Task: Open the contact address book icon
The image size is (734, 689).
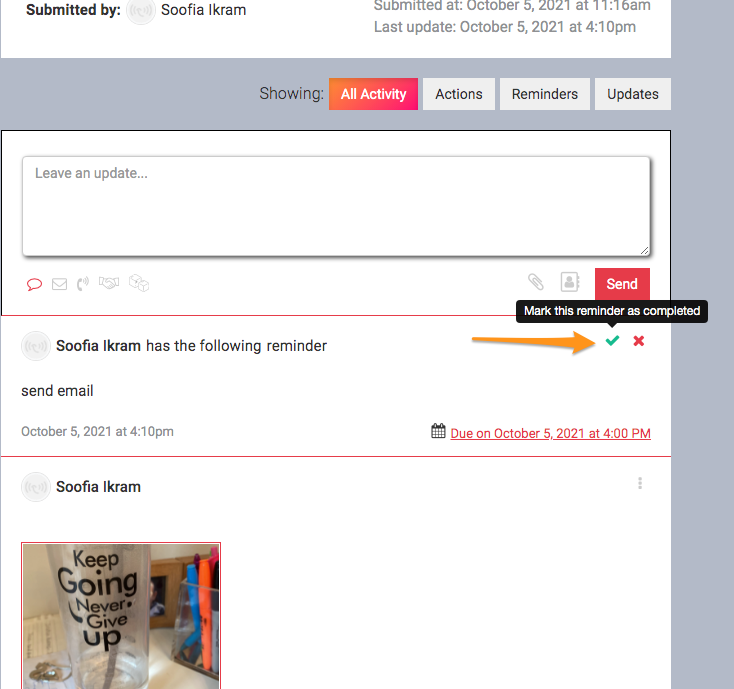Action: coord(570,282)
